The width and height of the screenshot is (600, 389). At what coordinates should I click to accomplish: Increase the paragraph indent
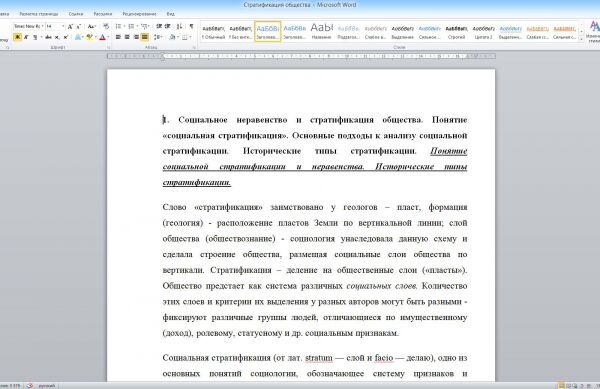[x=168, y=26]
